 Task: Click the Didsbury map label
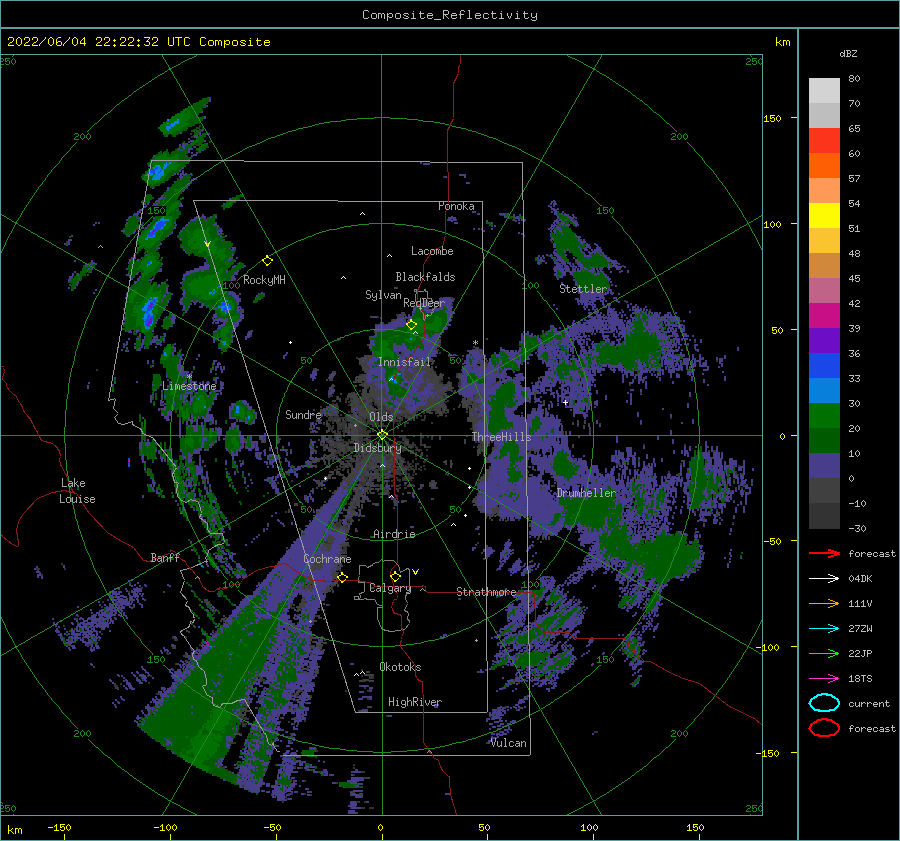377,448
